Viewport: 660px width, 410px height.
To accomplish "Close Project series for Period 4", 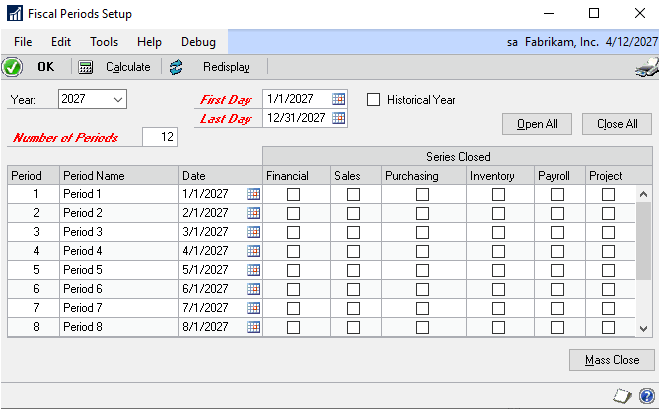I will pyautogui.click(x=609, y=251).
